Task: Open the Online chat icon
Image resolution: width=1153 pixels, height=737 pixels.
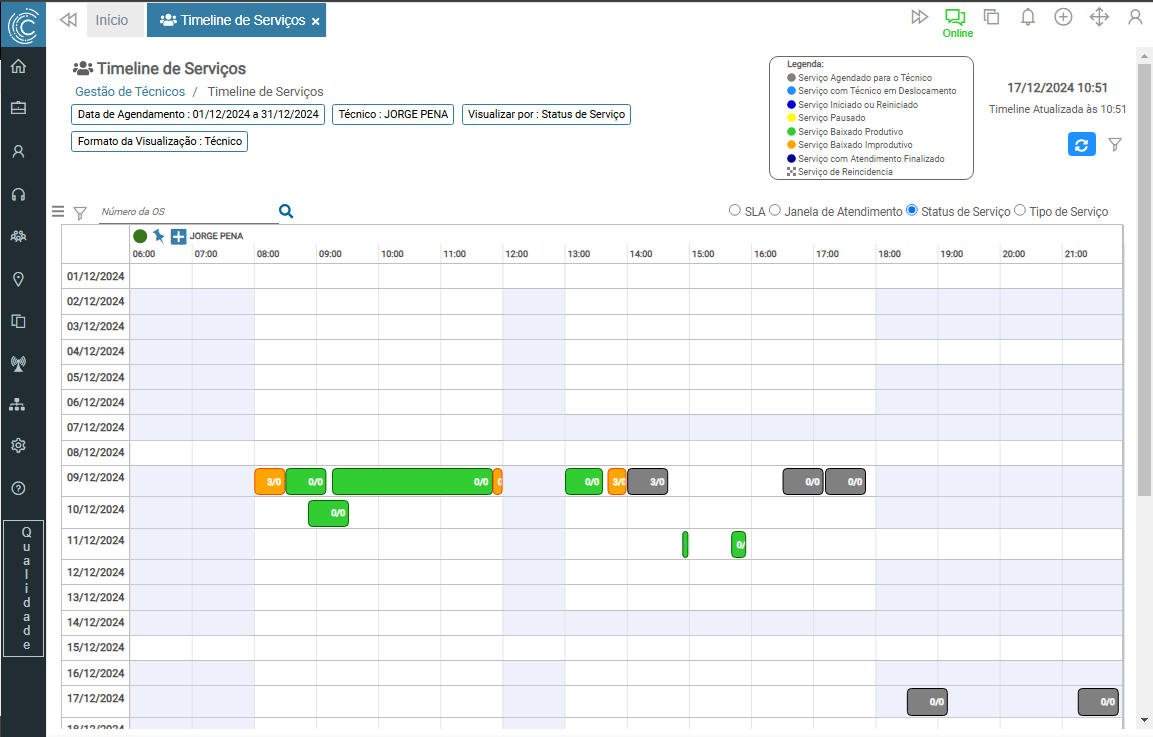Action: pyautogui.click(x=956, y=17)
